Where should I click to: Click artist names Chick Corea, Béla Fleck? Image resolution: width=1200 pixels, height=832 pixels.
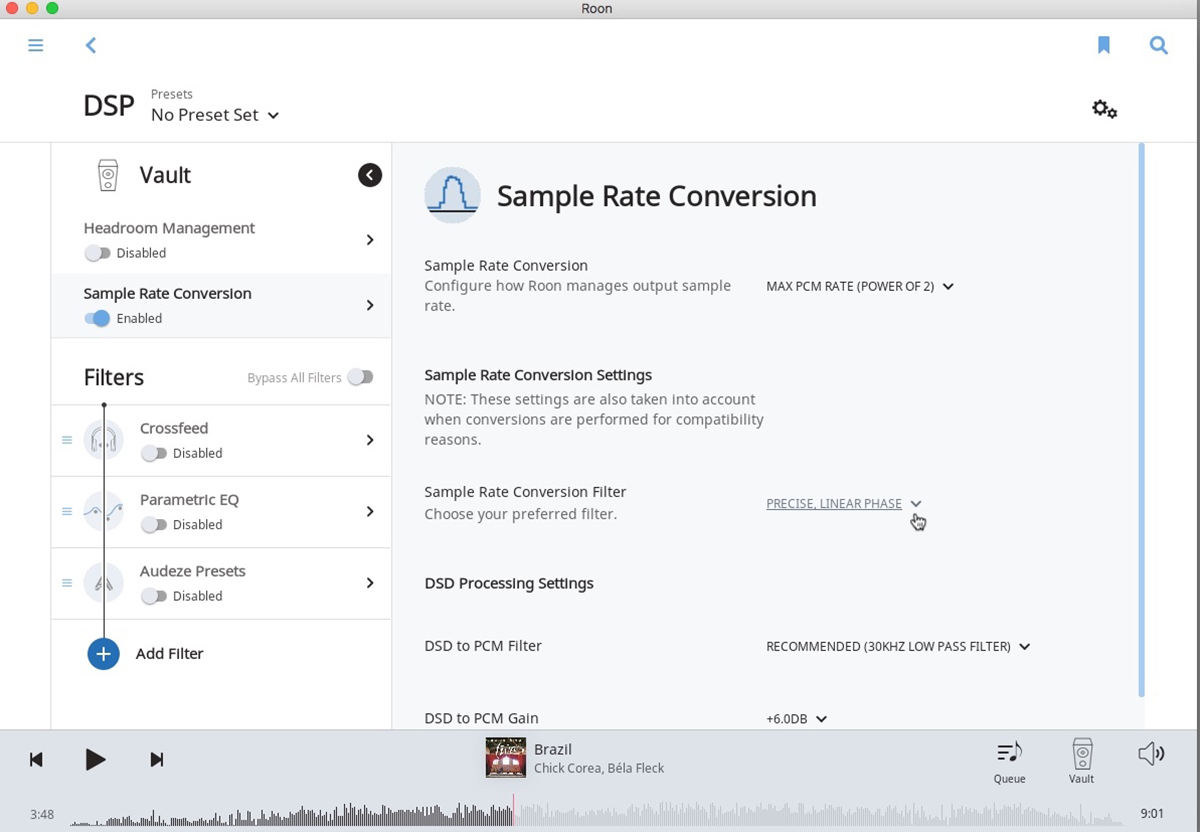tap(599, 768)
